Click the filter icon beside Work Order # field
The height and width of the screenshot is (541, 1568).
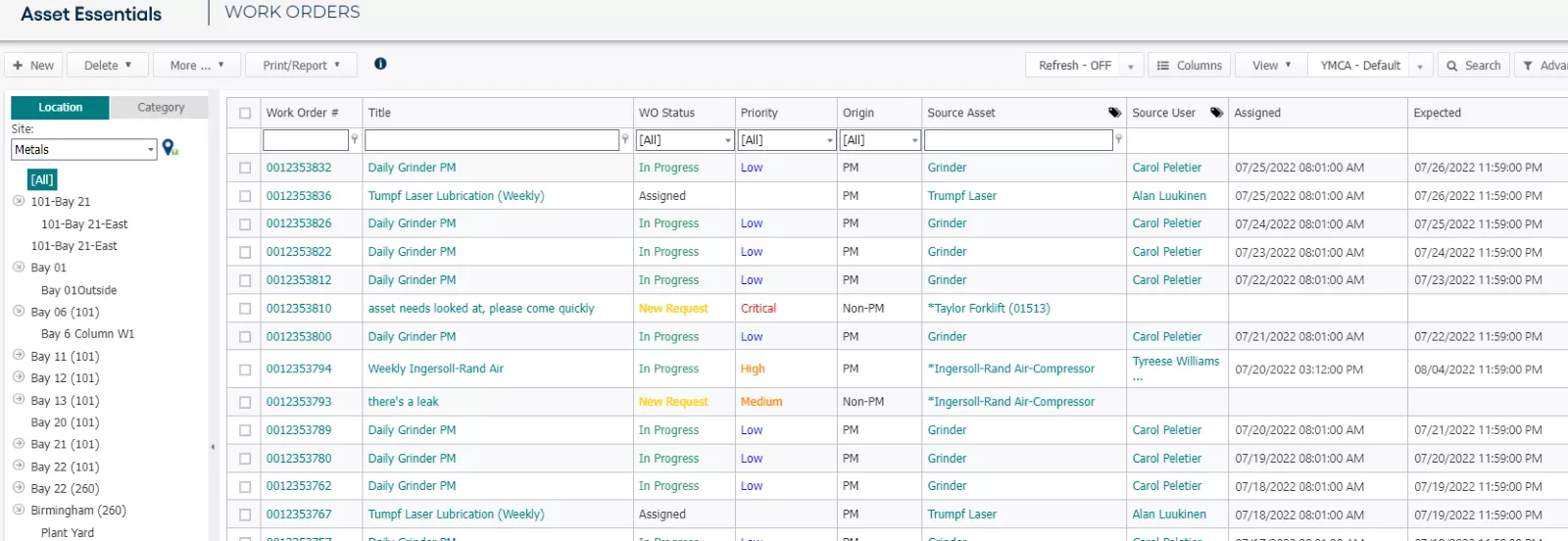point(355,140)
